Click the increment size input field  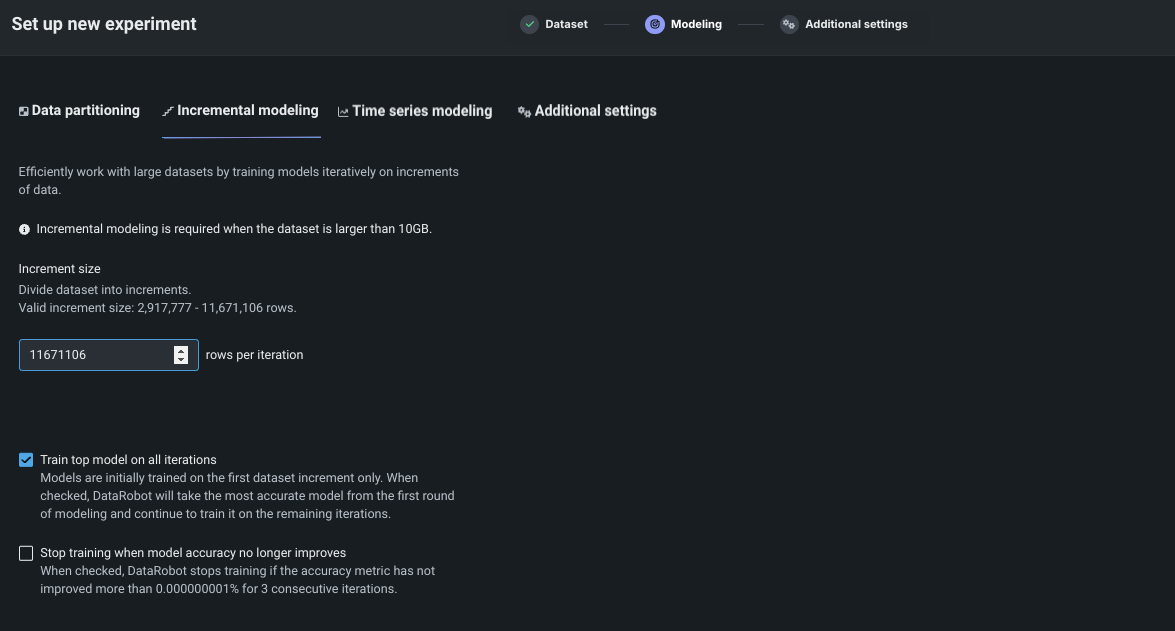coord(95,355)
